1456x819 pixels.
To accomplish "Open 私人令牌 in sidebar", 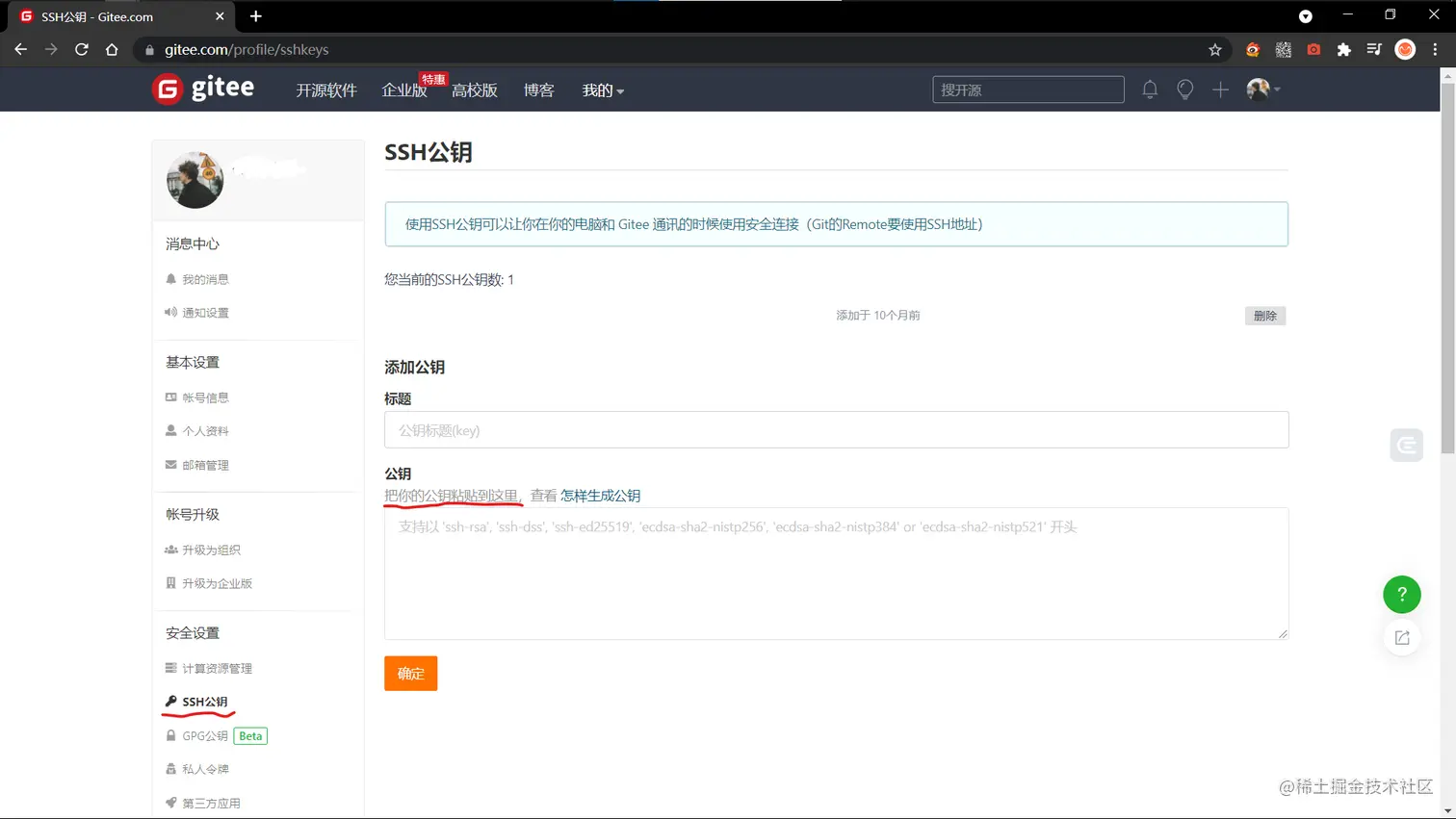I will click(x=197, y=769).
